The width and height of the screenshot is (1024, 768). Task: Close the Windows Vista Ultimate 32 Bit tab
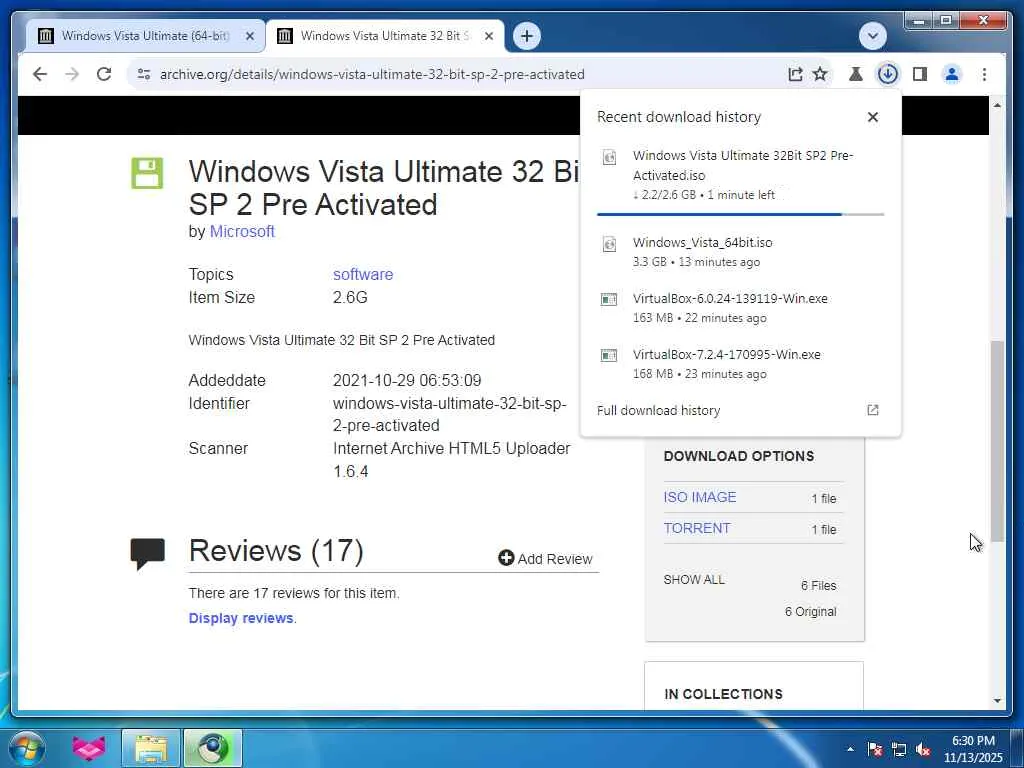[x=488, y=36]
